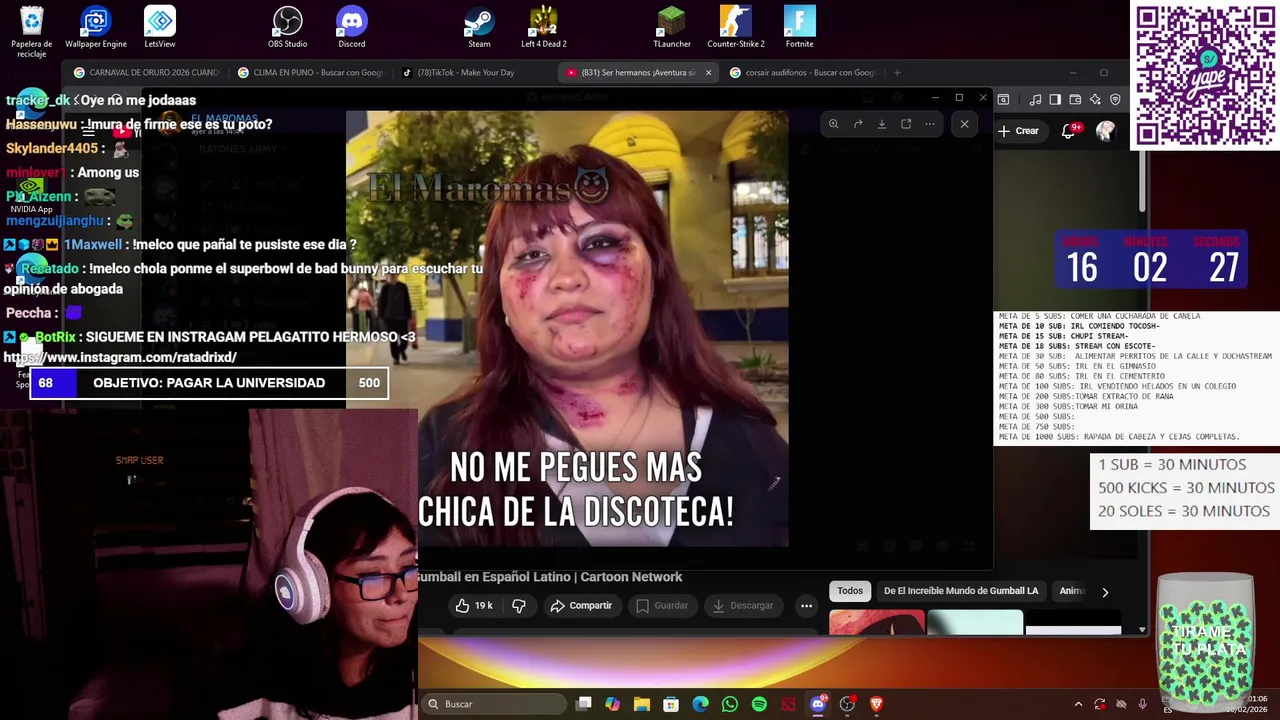The height and width of the screenshot is (720, 1280).
Task: Close the Ser hermanos YouTube tab
Action: pyautogui.click(x=708, y=72)
